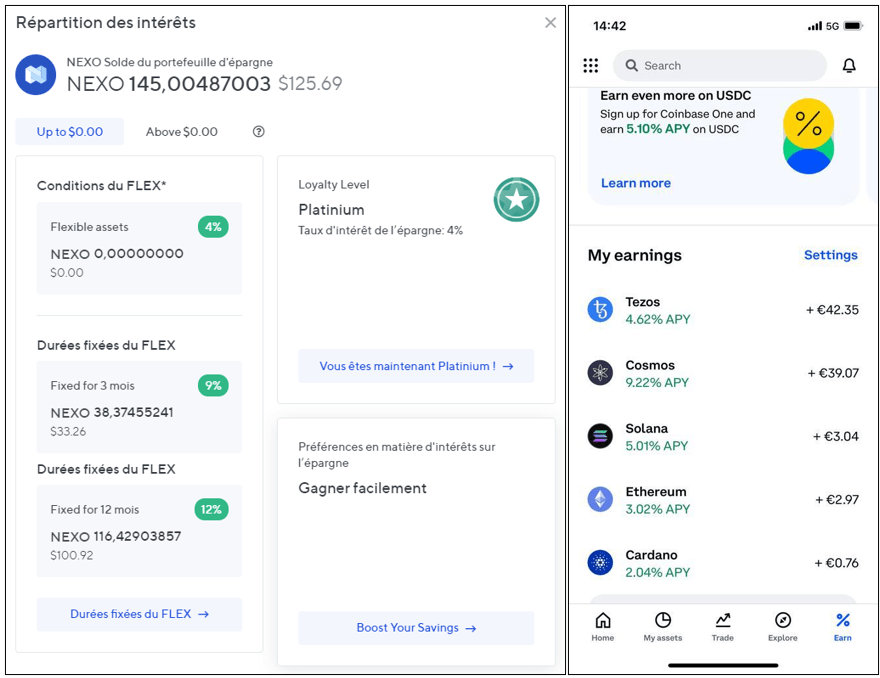Screen dimensions: 880x678
Task: Select the Earn tab
Action: (x=842, y=627)
